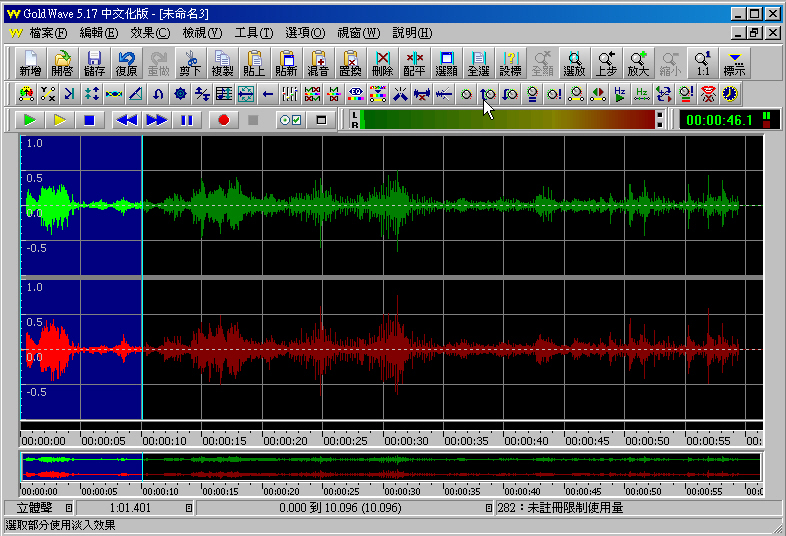786x536 pixels.
Task: Toggle the yellow Play selection button
Action: pos(59,120)
